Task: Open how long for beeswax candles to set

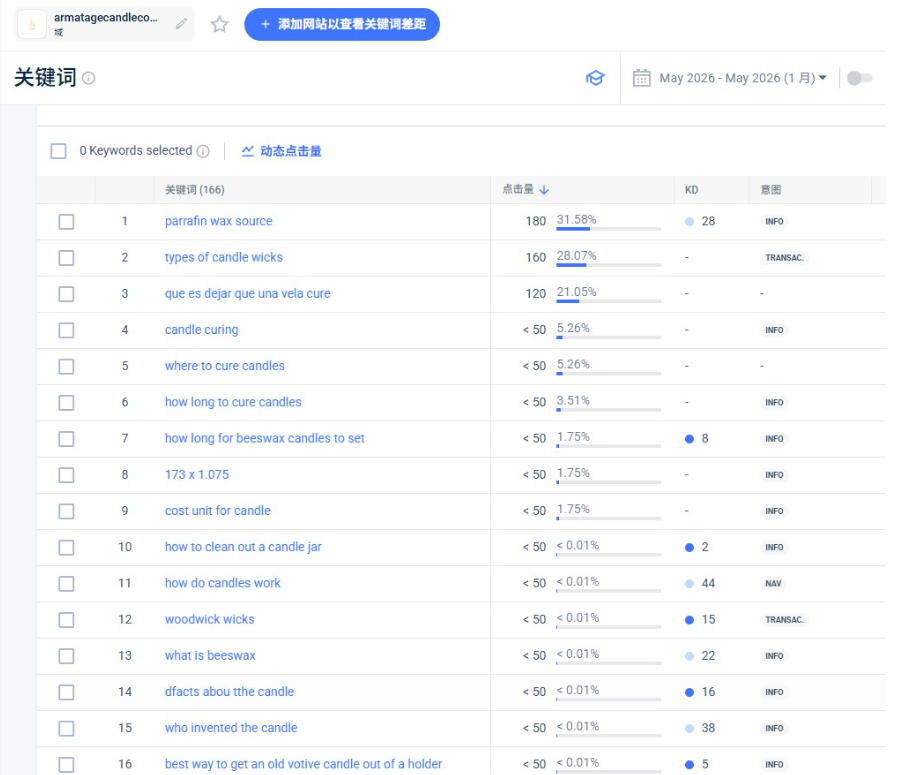Action: tap(265, 438)
